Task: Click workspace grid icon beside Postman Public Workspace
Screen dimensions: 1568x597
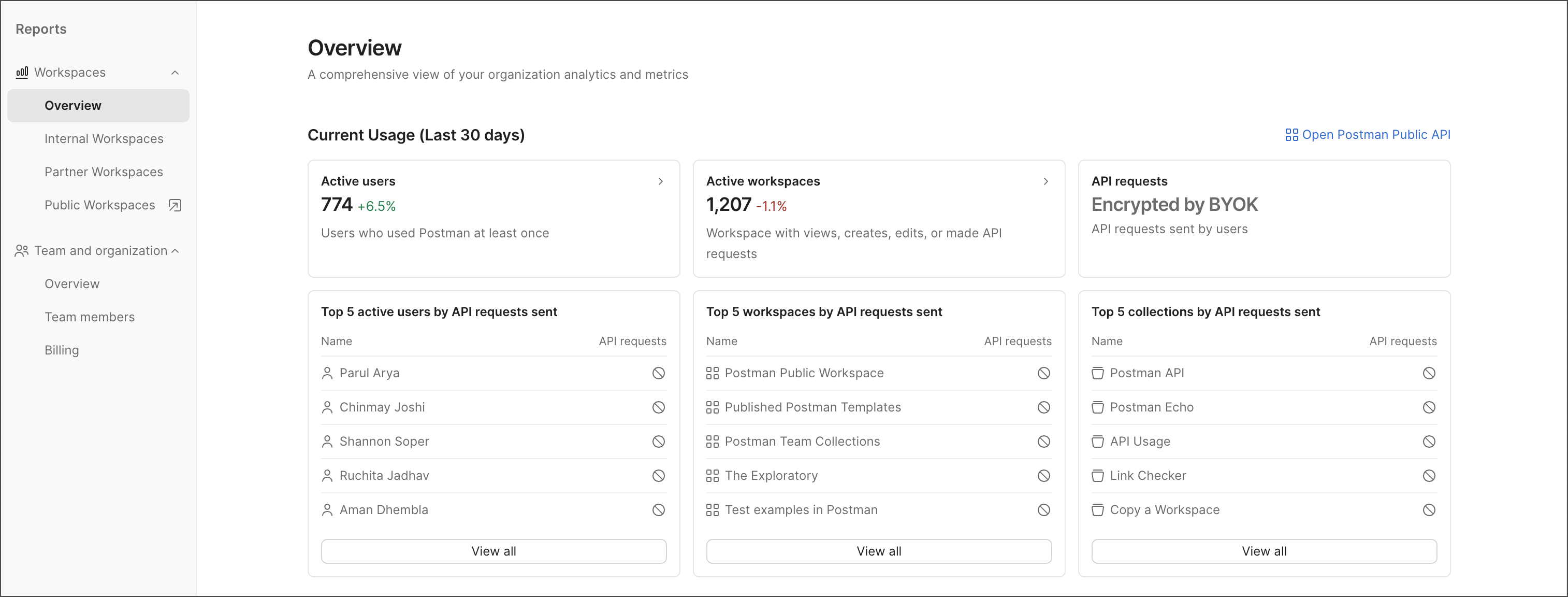Action: tap(712, 374)
